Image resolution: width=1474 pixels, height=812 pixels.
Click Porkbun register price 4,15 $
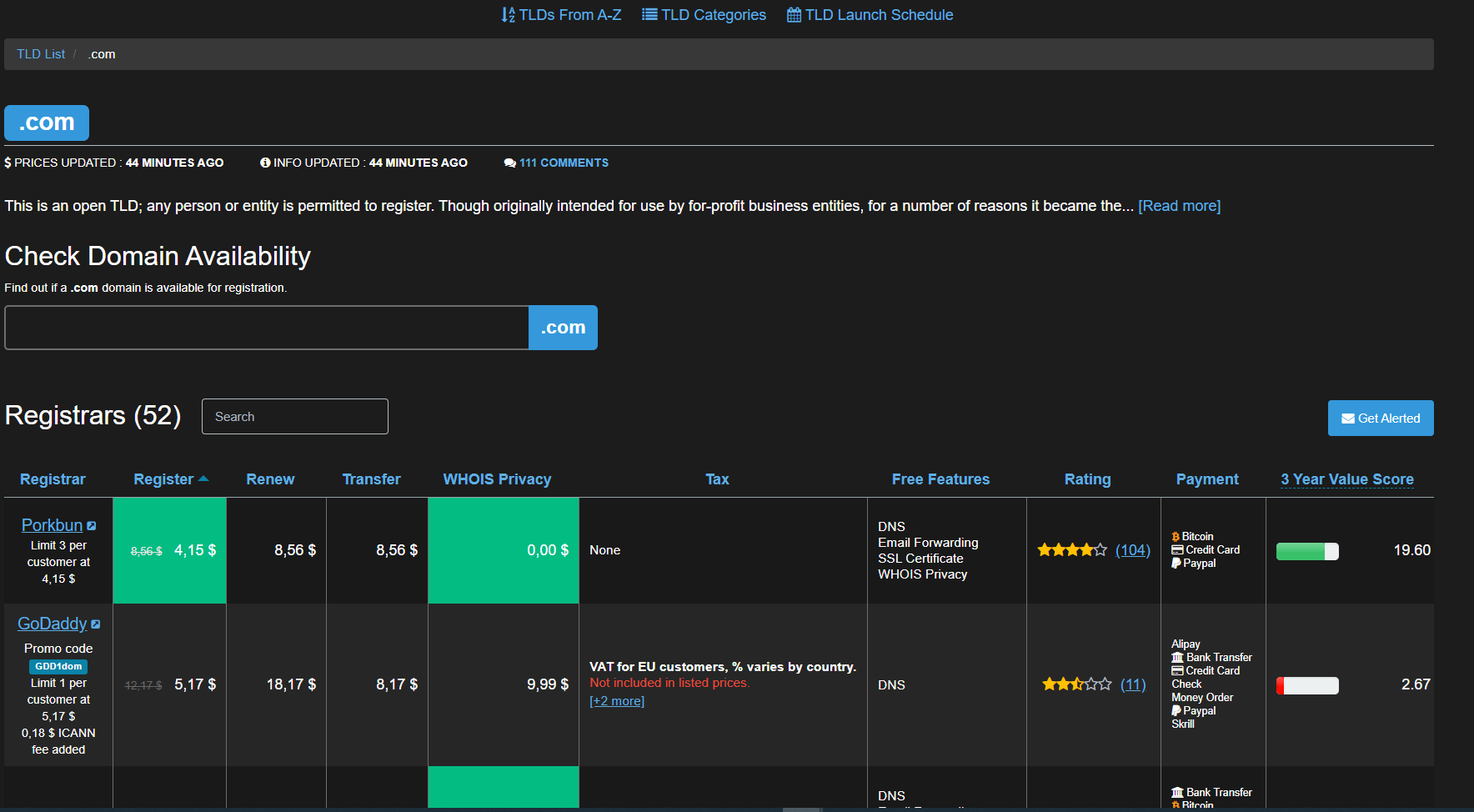(x=195, y=550)
